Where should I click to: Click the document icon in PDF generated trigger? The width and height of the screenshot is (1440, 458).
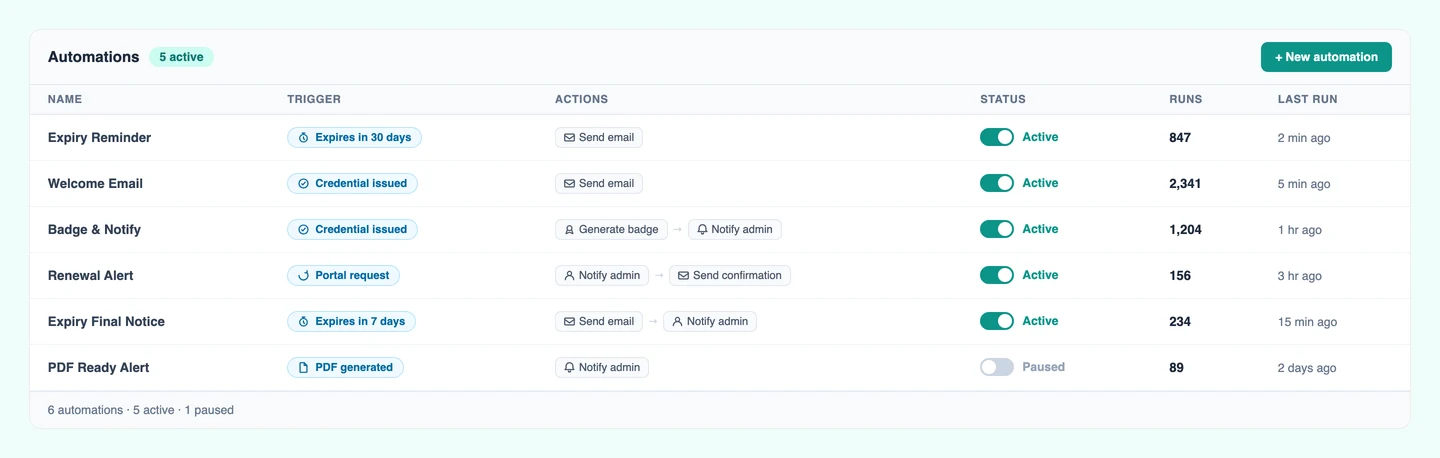pos(303,368)
